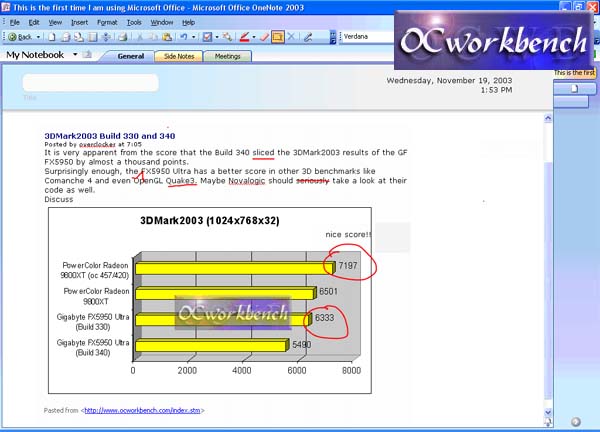Click the green Back navigation button
This screenshot has width=600, height=432.
click(20, 37)
